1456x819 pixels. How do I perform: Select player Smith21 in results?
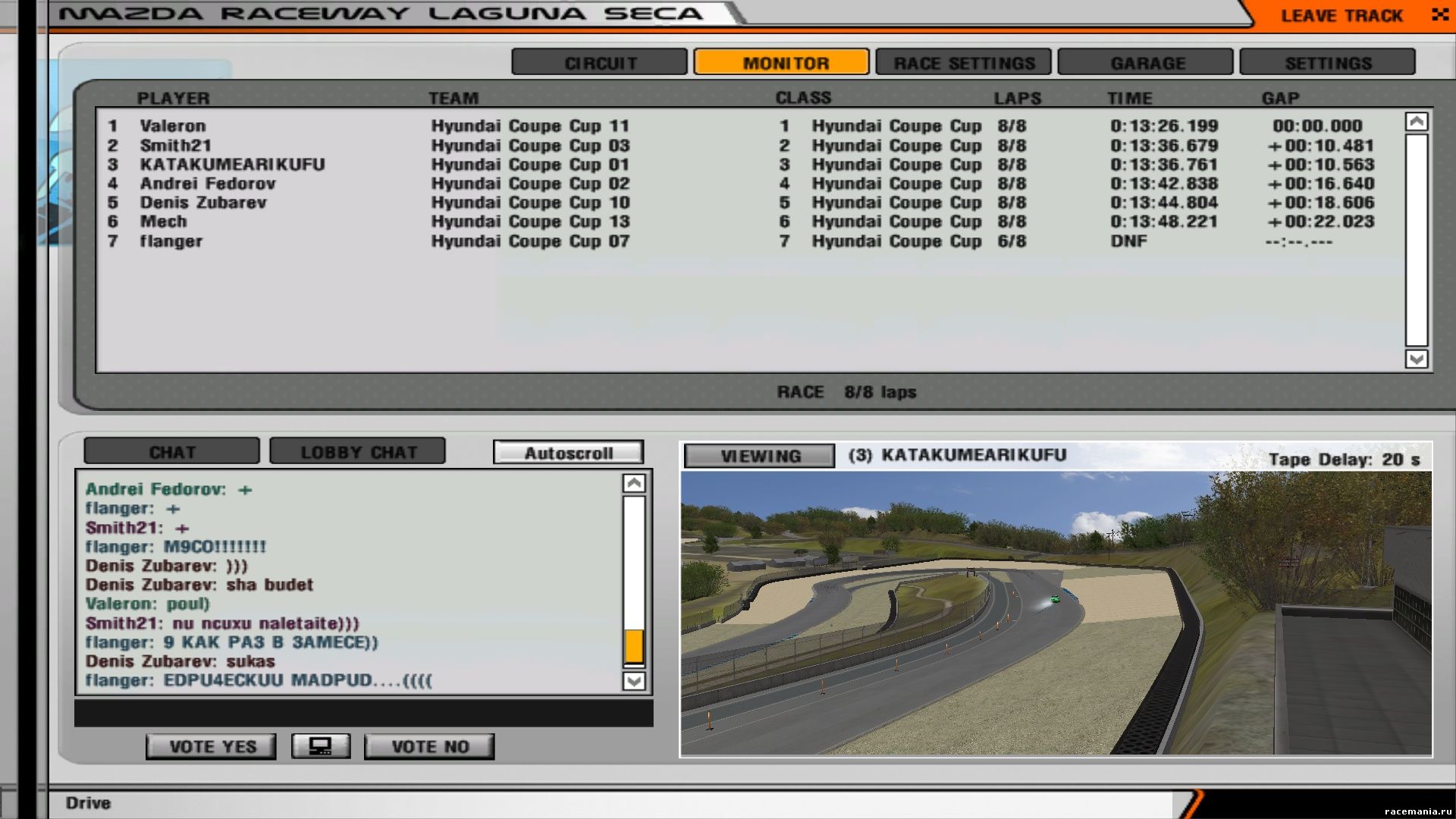click(x=175, y=145)
